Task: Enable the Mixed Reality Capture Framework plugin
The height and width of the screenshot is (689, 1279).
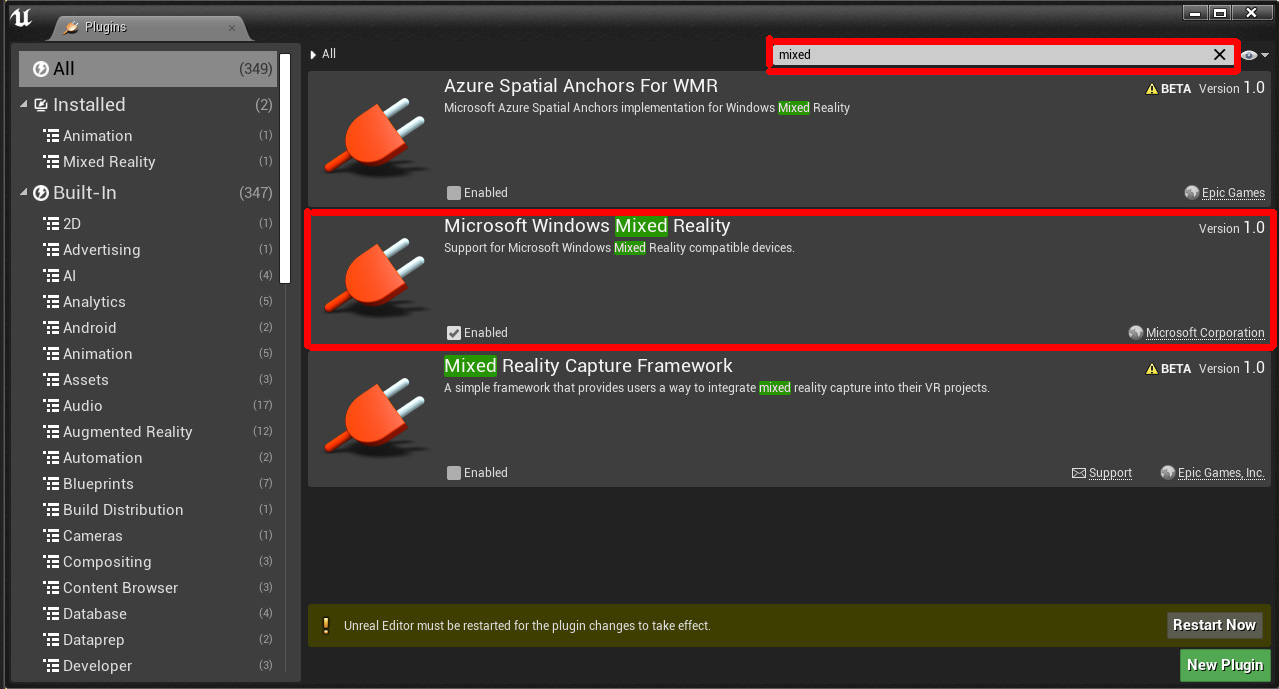Action: [x=454, y=473]
